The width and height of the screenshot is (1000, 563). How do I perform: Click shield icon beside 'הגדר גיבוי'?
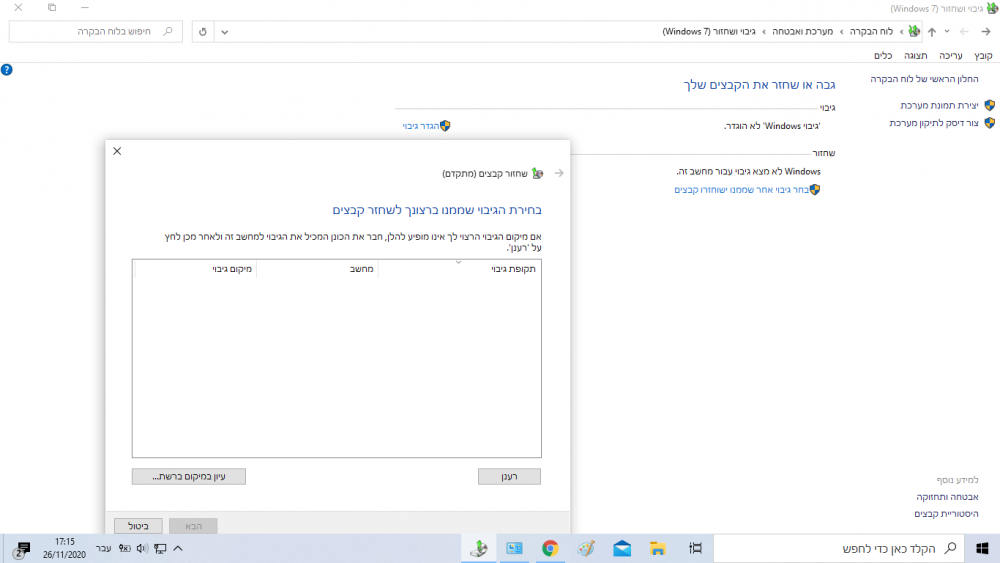pyautogui.click(x=445, y=126)
